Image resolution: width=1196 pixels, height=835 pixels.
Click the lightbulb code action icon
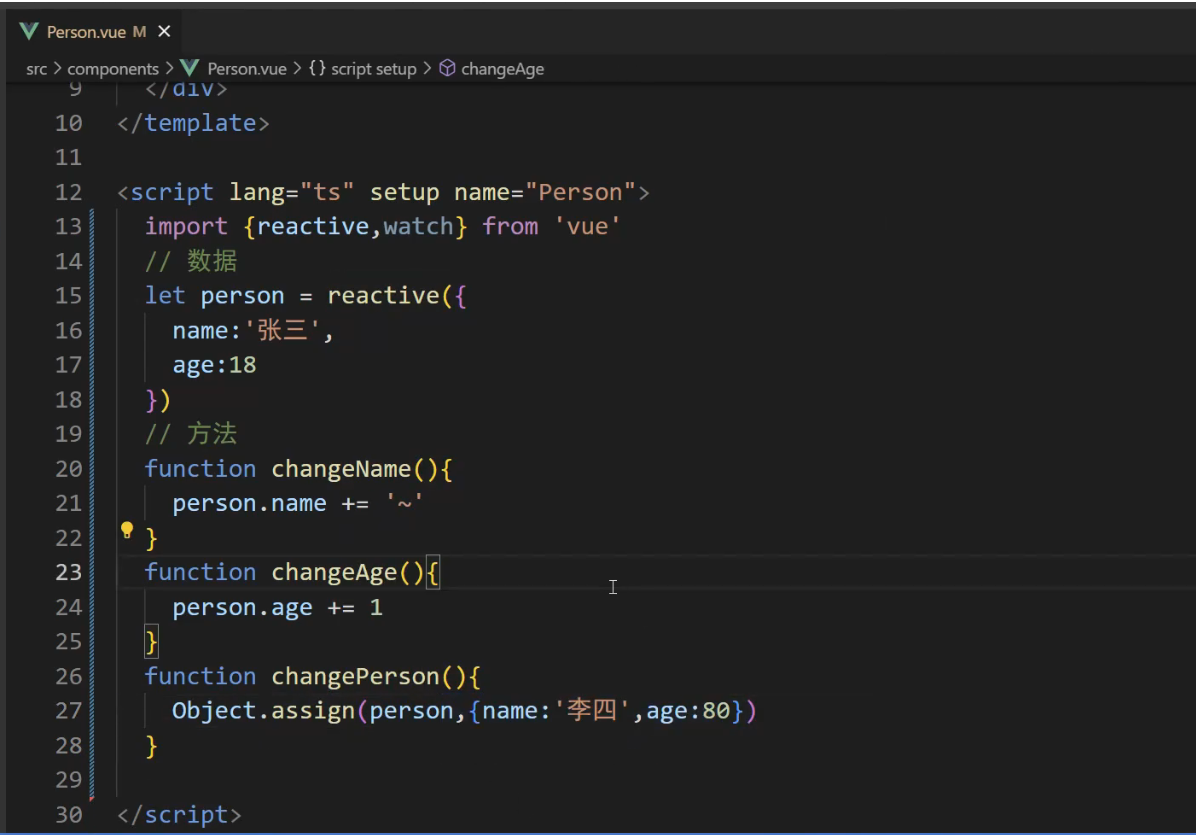[x=127, y=530]
